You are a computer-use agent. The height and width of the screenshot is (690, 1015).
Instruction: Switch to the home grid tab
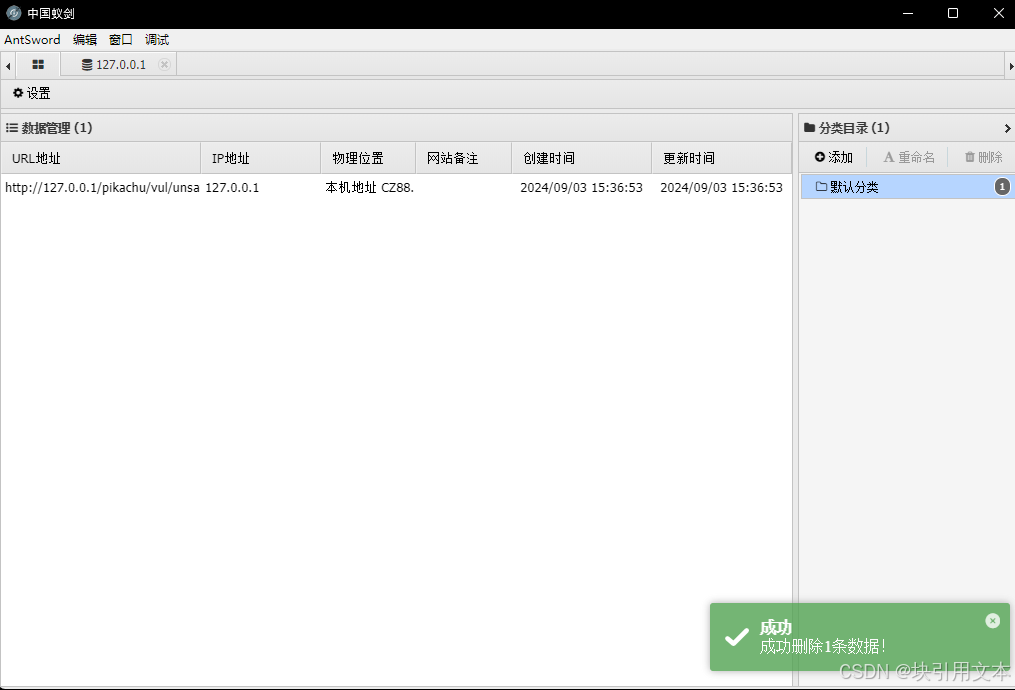click(38, 65)
